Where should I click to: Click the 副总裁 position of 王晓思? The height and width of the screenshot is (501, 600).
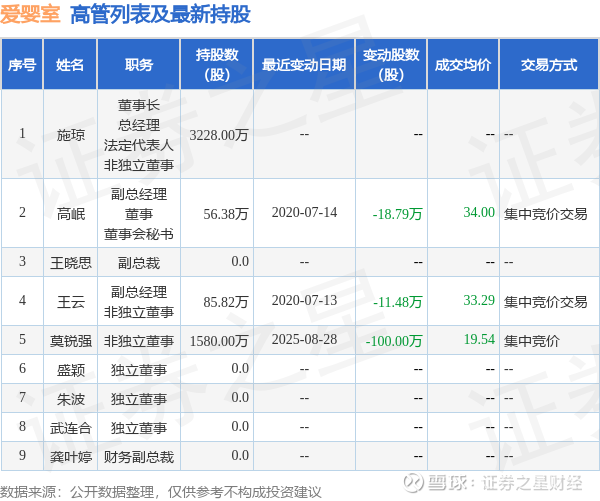(x=139, y=263)
